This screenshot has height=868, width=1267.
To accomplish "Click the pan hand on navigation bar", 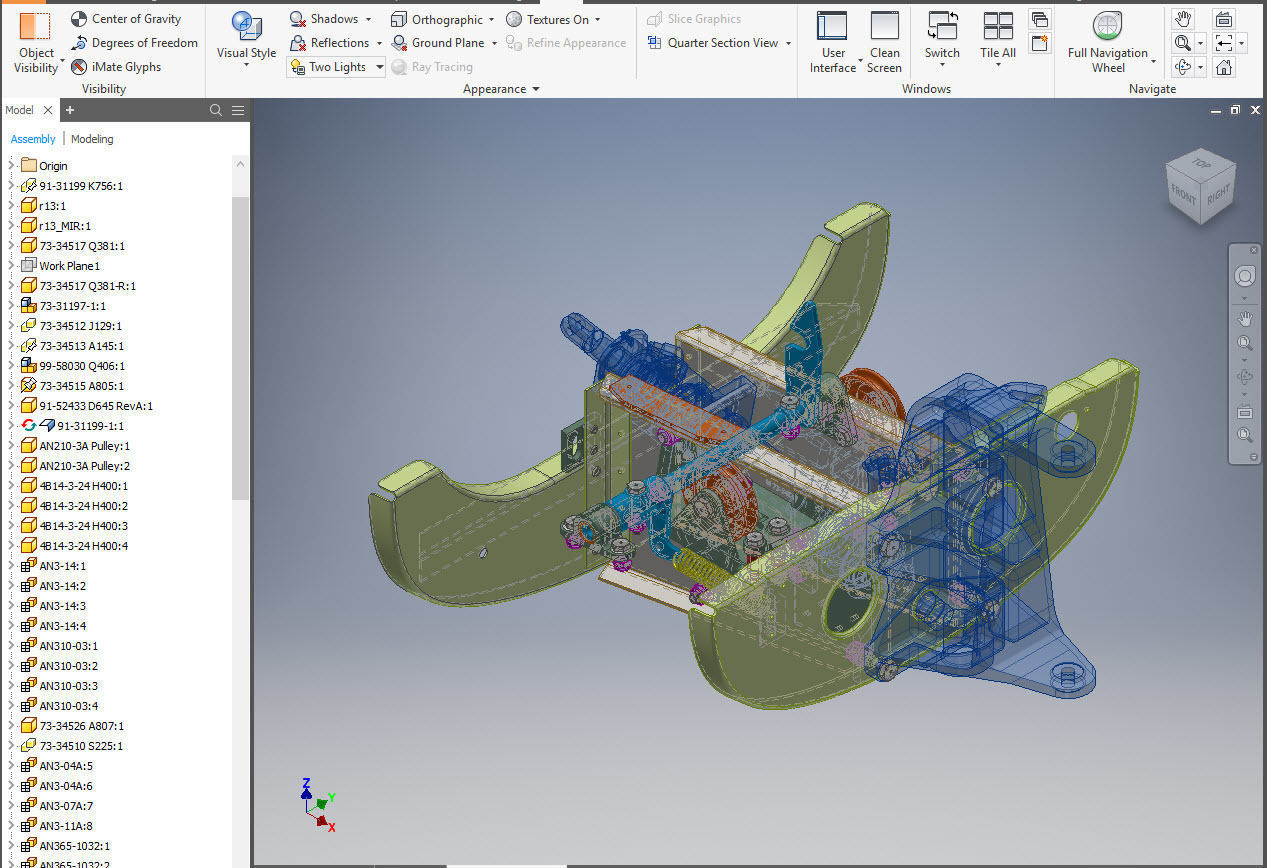I will (x=1245, y=319).
